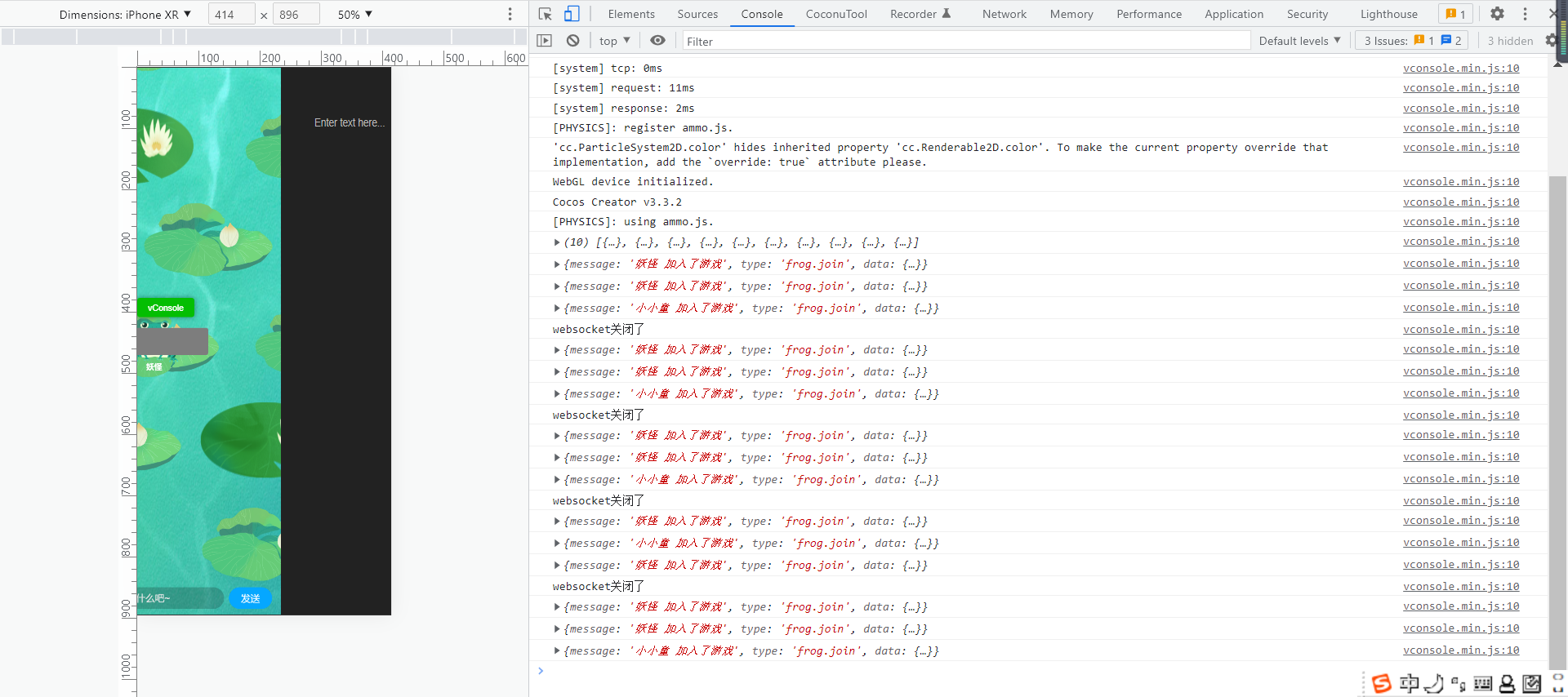Clear the console output
The image size is (1568, 697).
[573, 41]
